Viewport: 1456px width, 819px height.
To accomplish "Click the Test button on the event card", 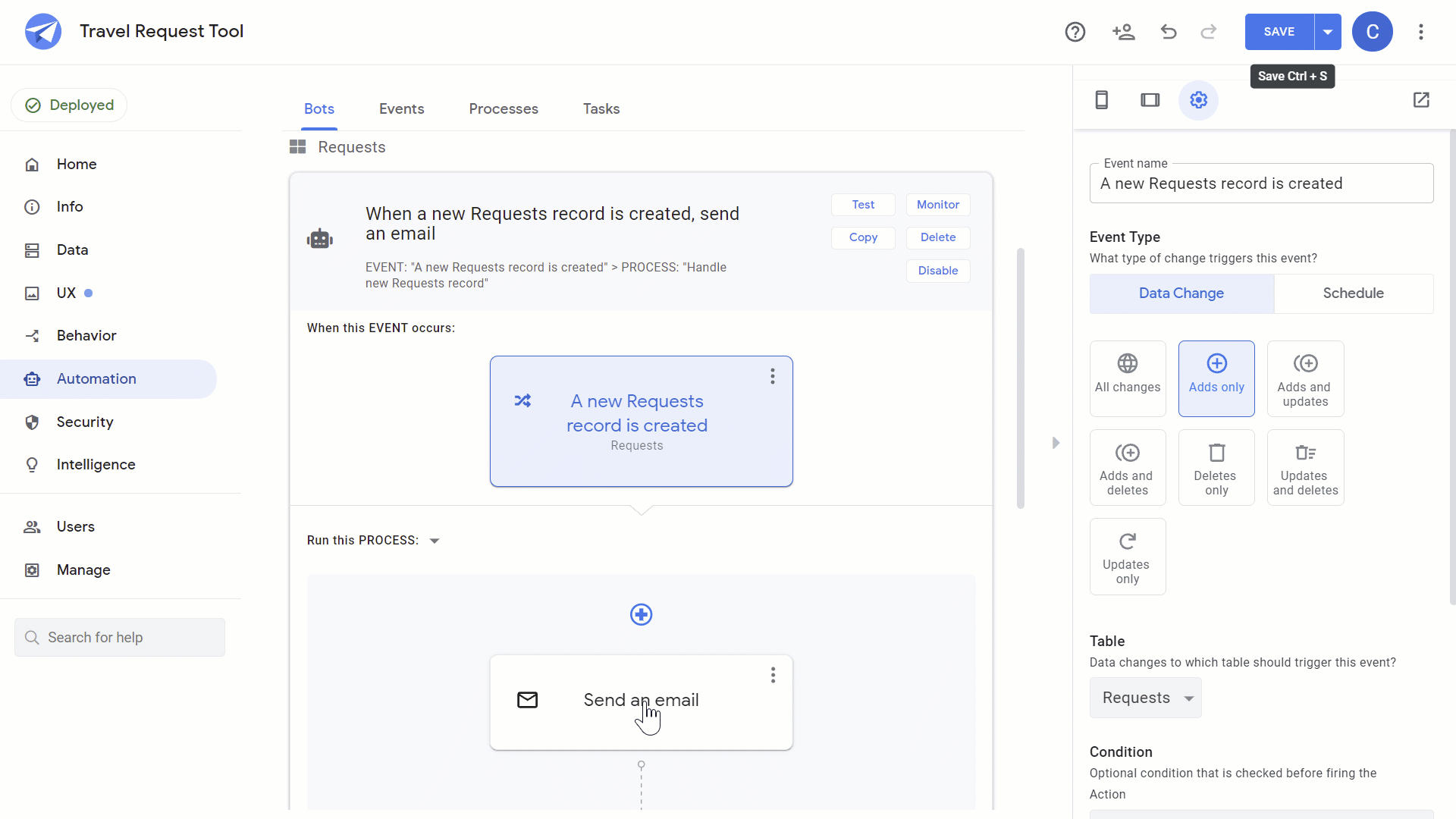I will click(863, 204).
